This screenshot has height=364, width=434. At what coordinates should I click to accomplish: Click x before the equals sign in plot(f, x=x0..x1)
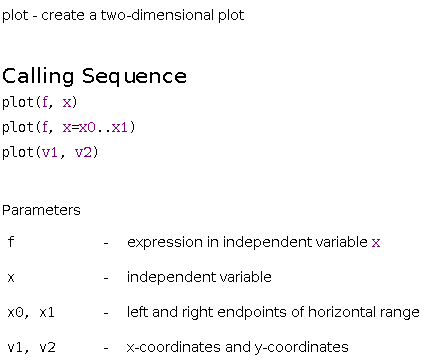pos(67,128)
